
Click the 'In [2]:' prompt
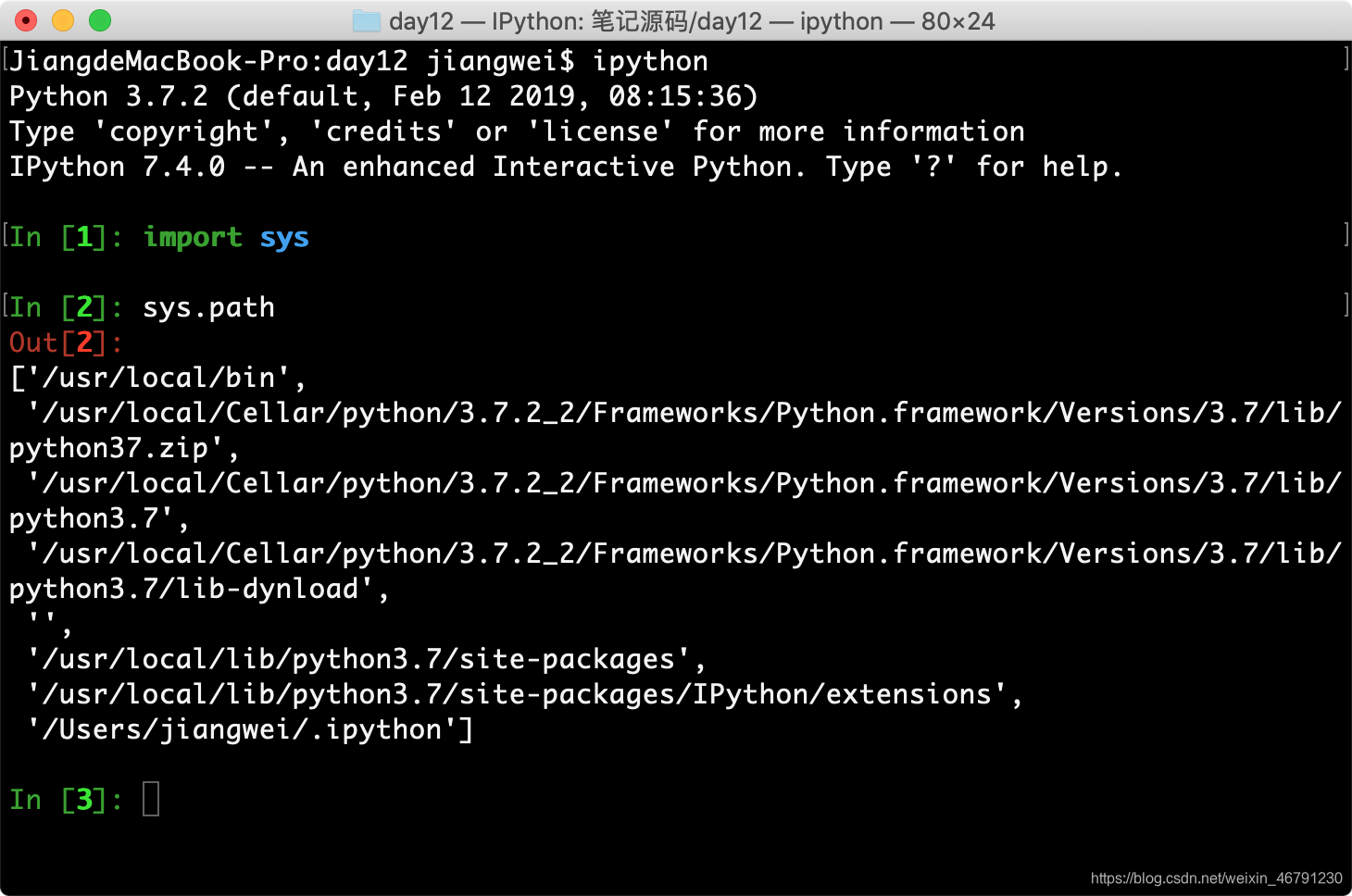point(66,307)
